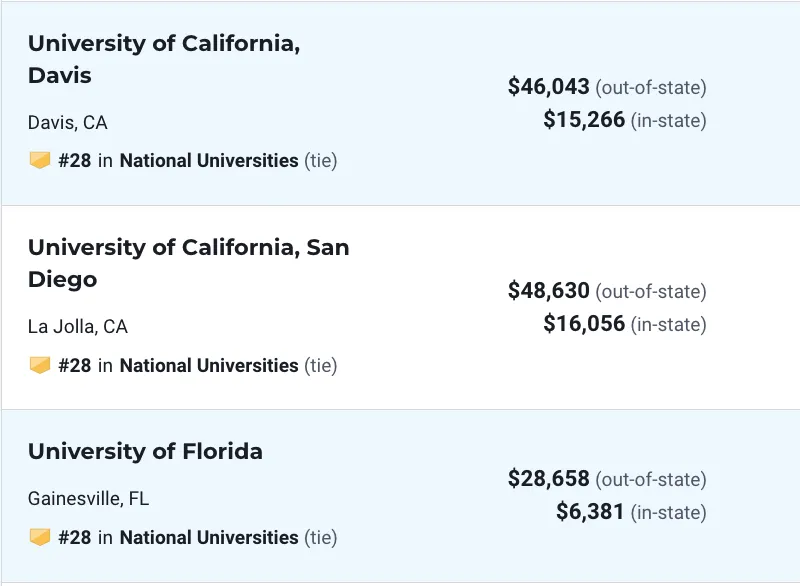Click the $28,658 out-of-state tuition figure

[548, 478]
